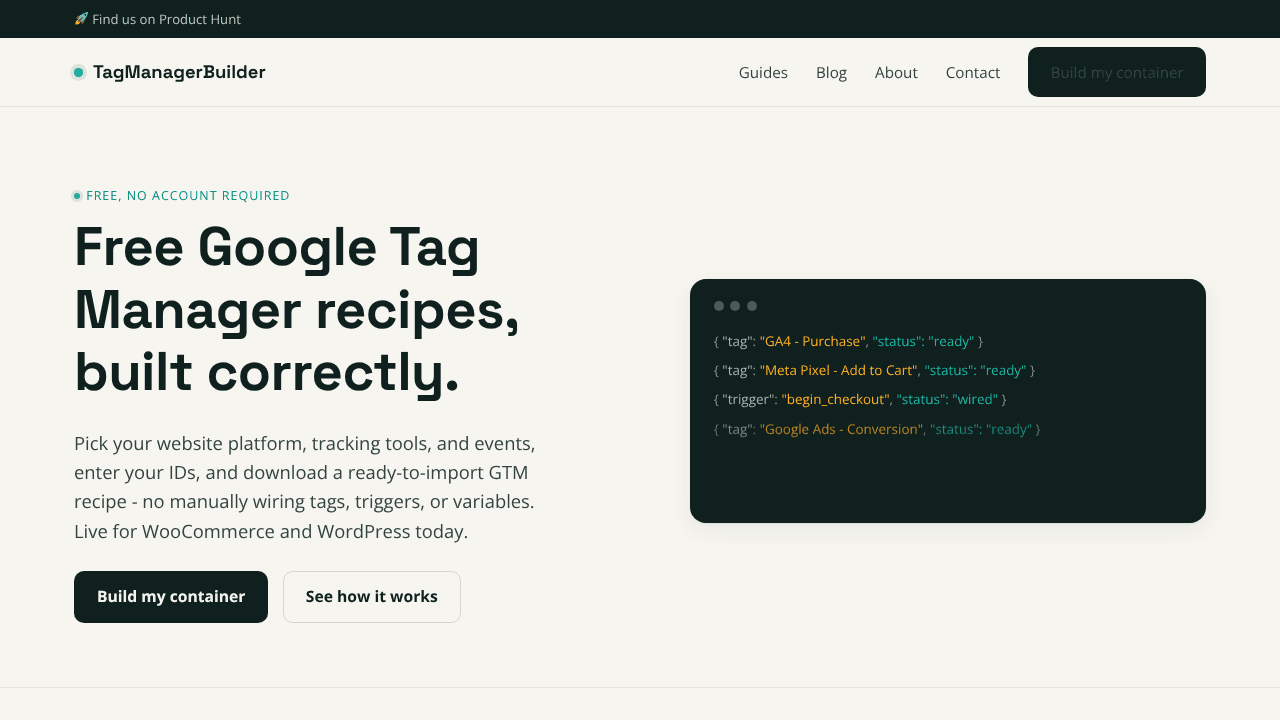The width and height of the screenshot is (1280, 720).
Task: Click the second window dot in code panel
Action: (x=735, y=306)
